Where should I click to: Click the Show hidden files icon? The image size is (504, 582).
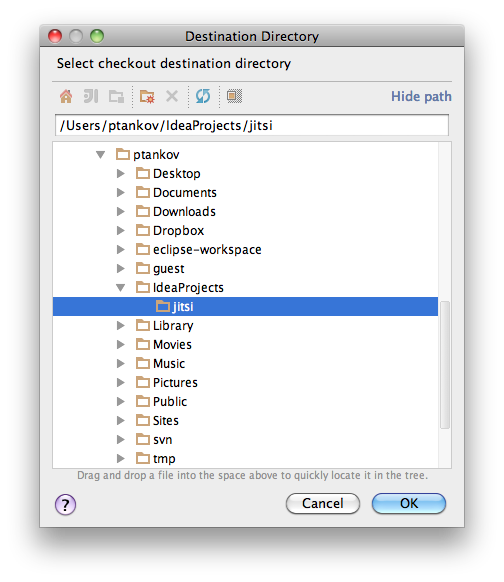(x=234, y=96)
